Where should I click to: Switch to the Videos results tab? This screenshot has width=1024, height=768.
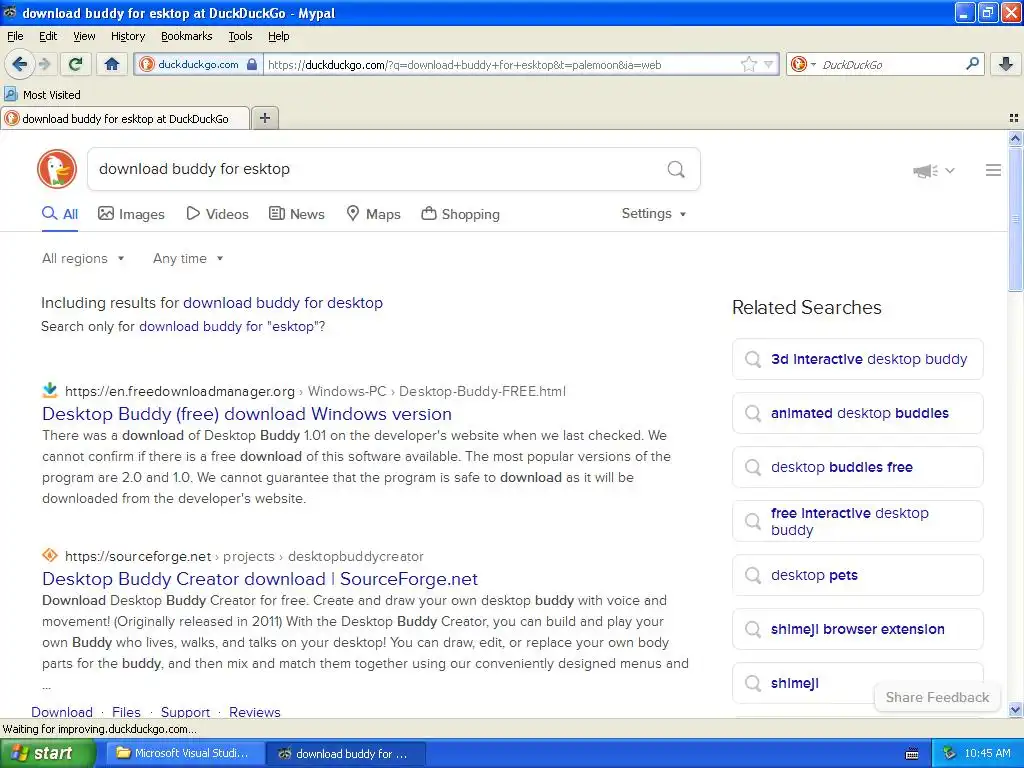[x=217, y=214]
